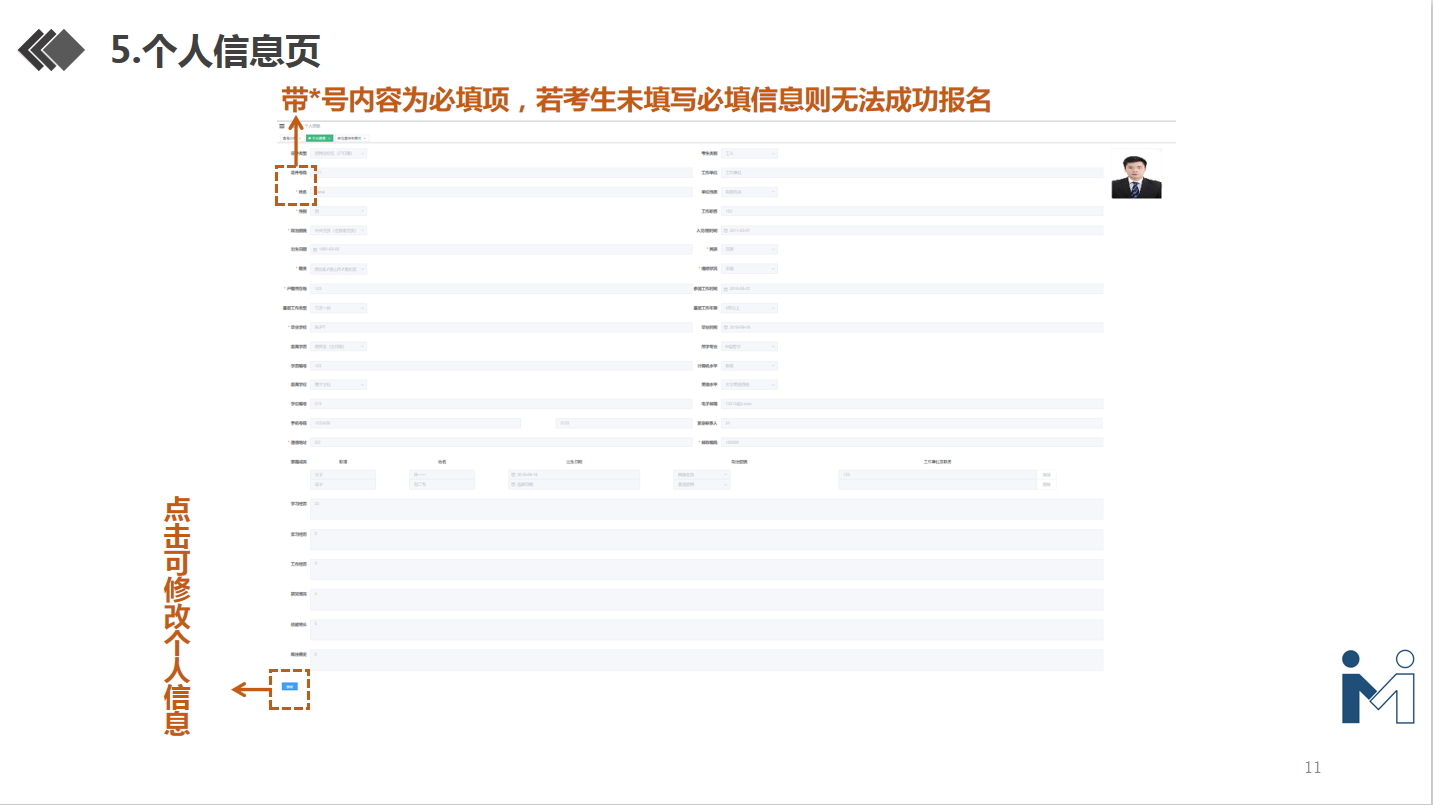1433x805 pixels.
Task: Open the 政治面貌 dropdown
Action: pyautogui.click(x=339, y=230)
